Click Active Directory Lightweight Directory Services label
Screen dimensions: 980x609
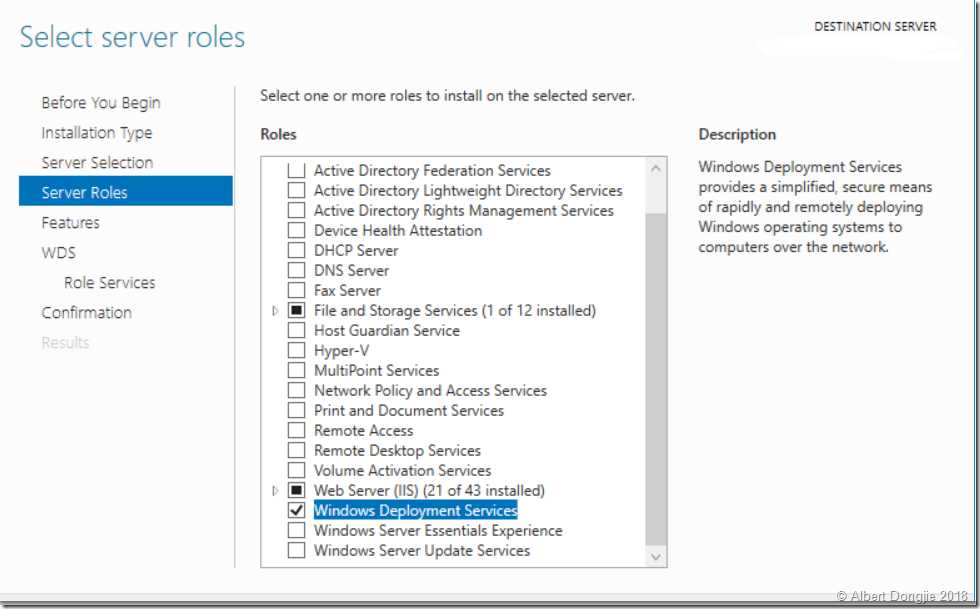coord(468,190)
